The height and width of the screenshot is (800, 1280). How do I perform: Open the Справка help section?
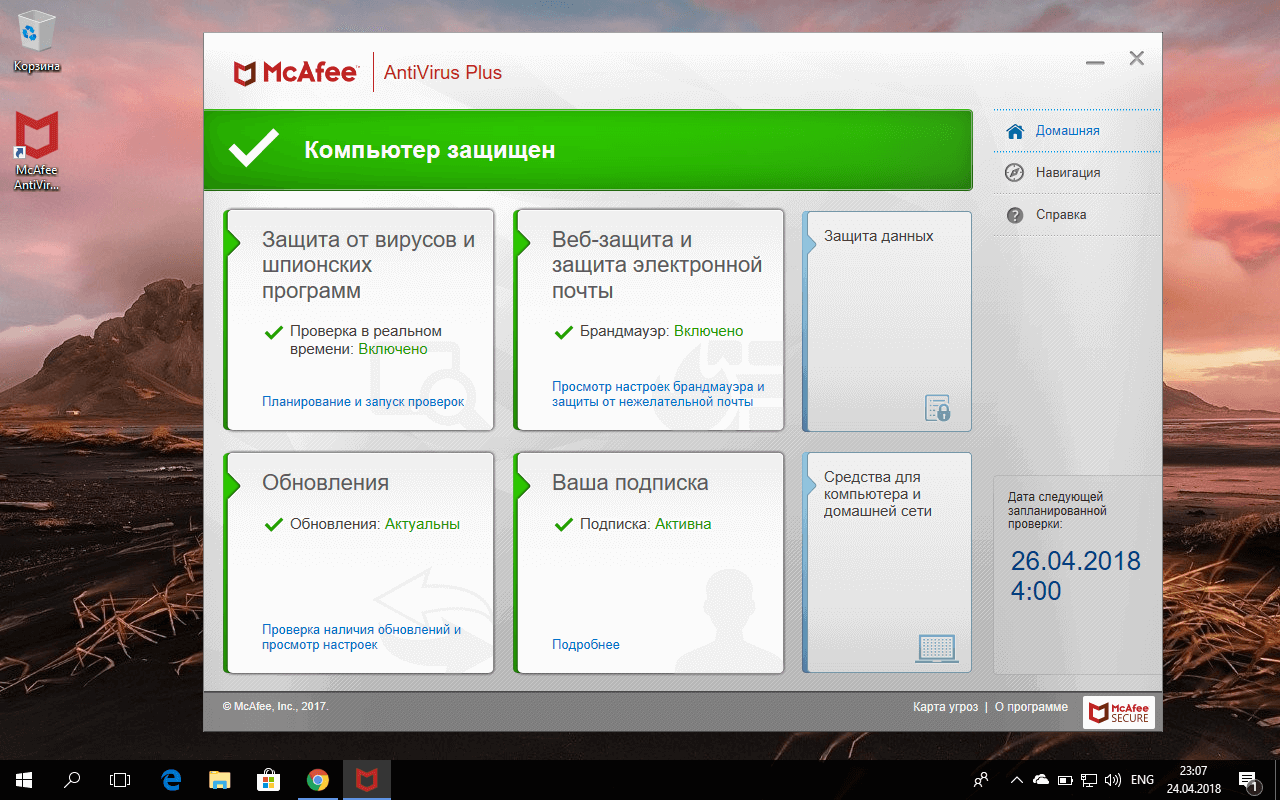(x=1078, y=215)
